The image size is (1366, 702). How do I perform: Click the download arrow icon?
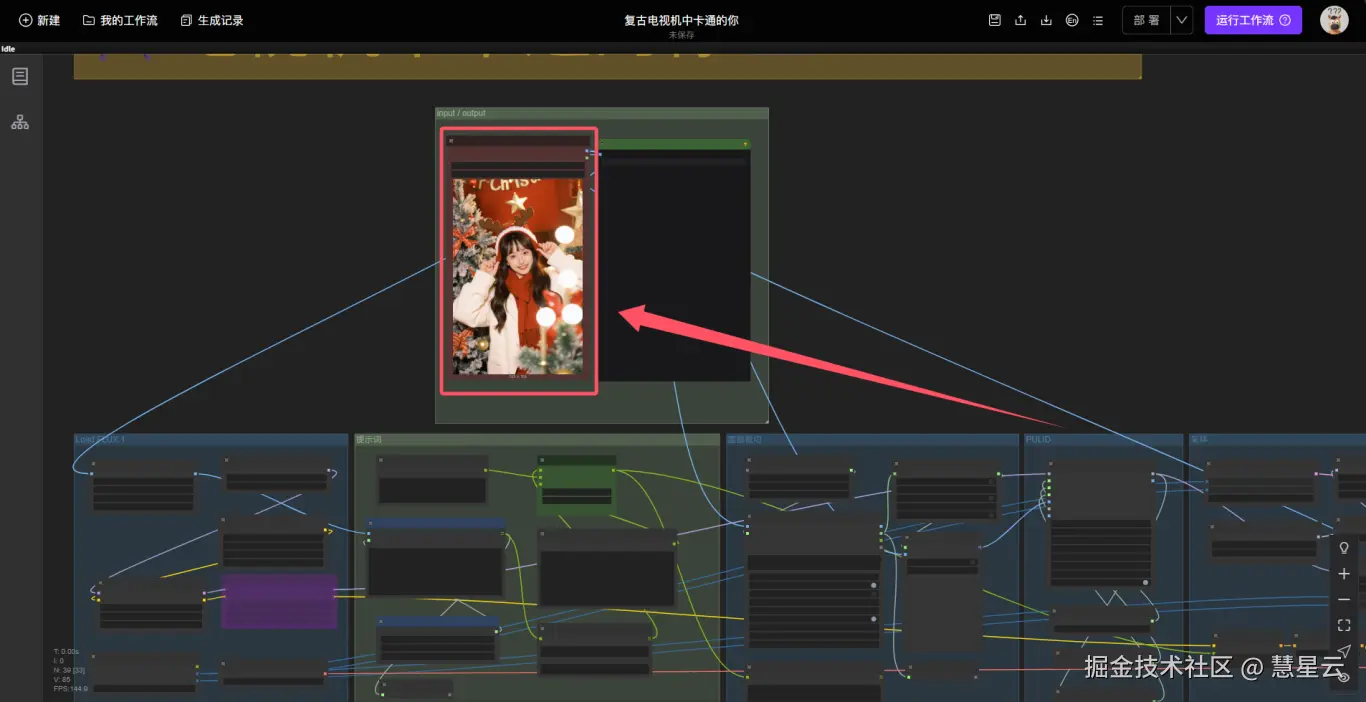pos(1046,20)
